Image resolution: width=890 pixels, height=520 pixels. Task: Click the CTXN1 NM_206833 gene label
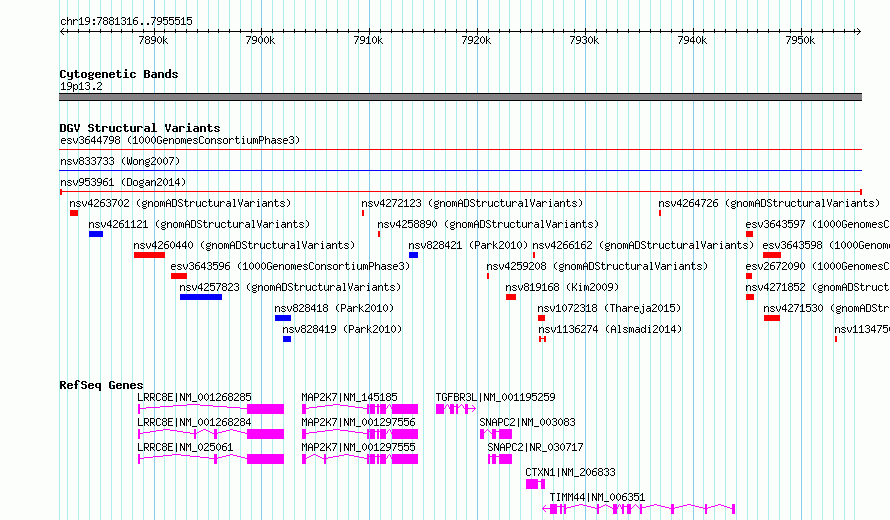point(570,472)
